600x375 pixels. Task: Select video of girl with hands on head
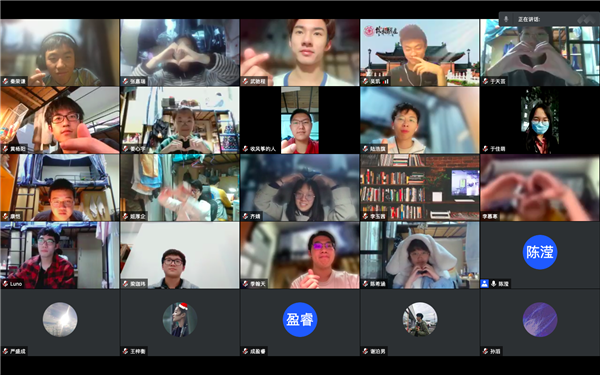300,188
